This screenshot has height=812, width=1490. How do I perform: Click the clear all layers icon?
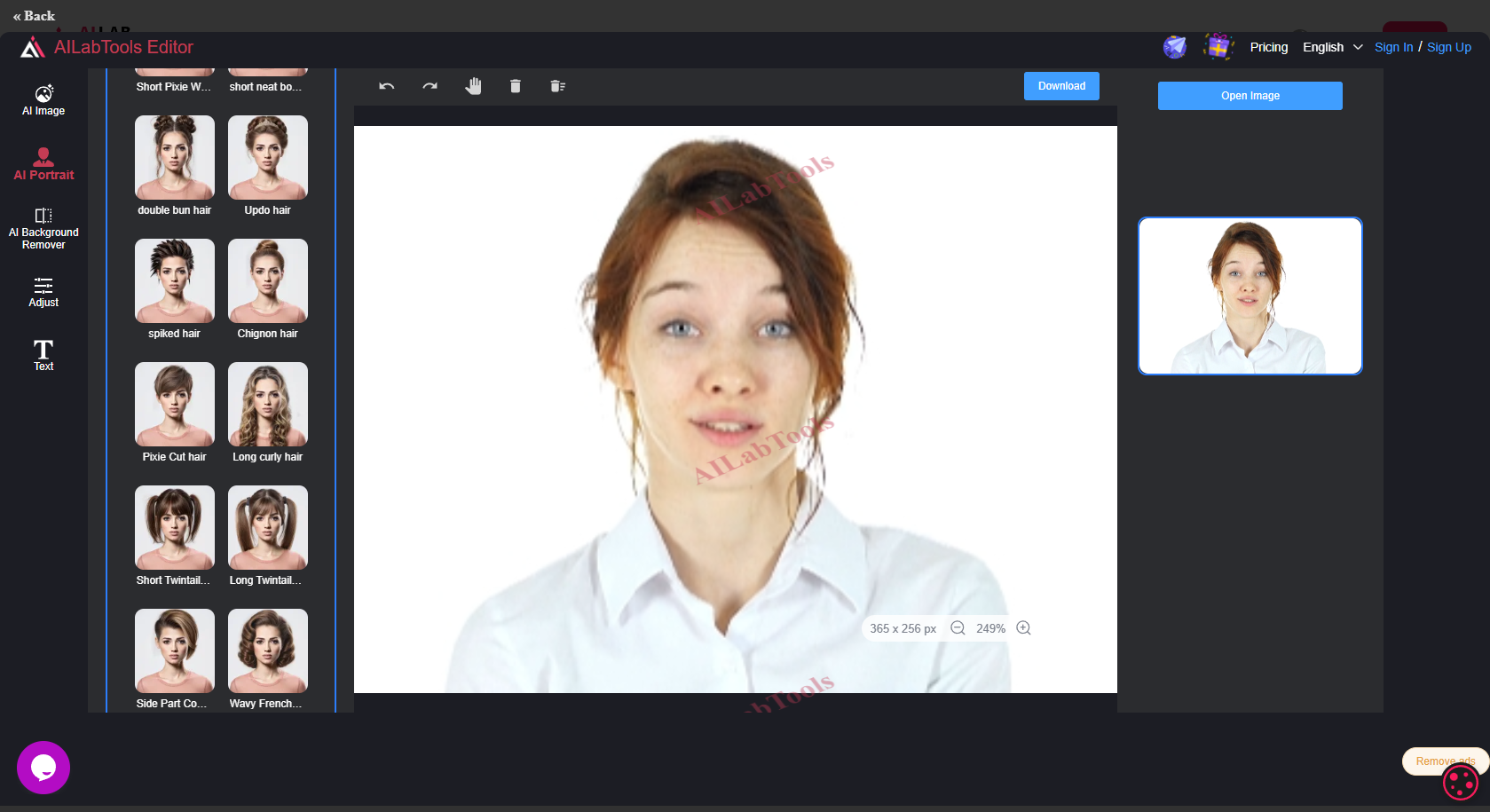point(557,86)
